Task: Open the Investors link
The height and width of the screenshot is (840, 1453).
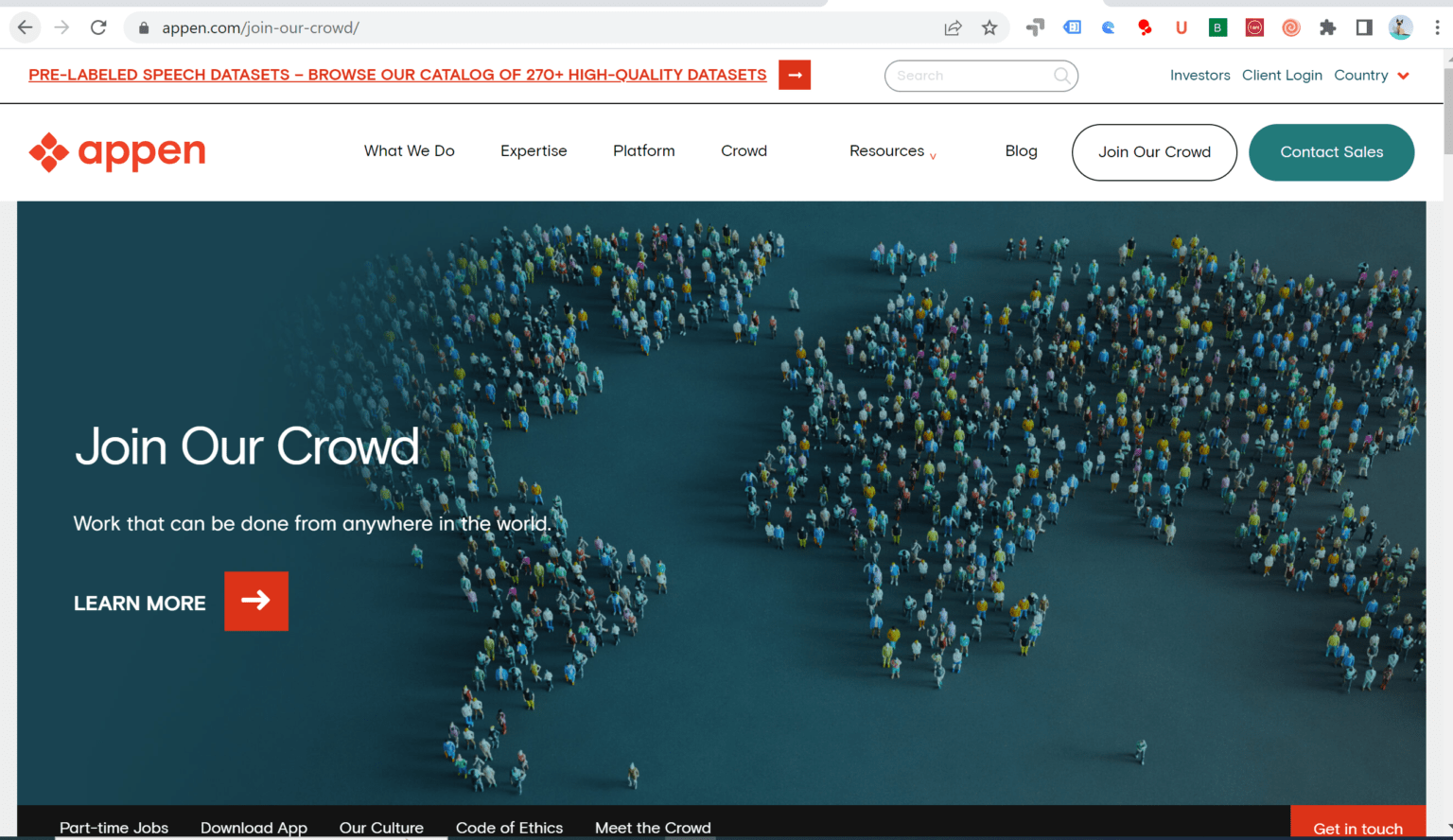Action: [x=1200, y=76]
